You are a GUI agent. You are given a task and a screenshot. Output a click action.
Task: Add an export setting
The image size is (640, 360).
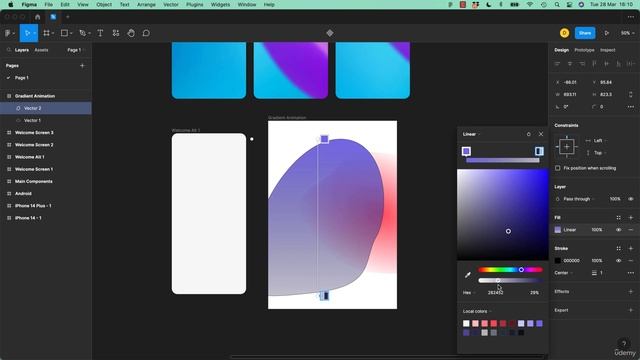tap(631, 310)
